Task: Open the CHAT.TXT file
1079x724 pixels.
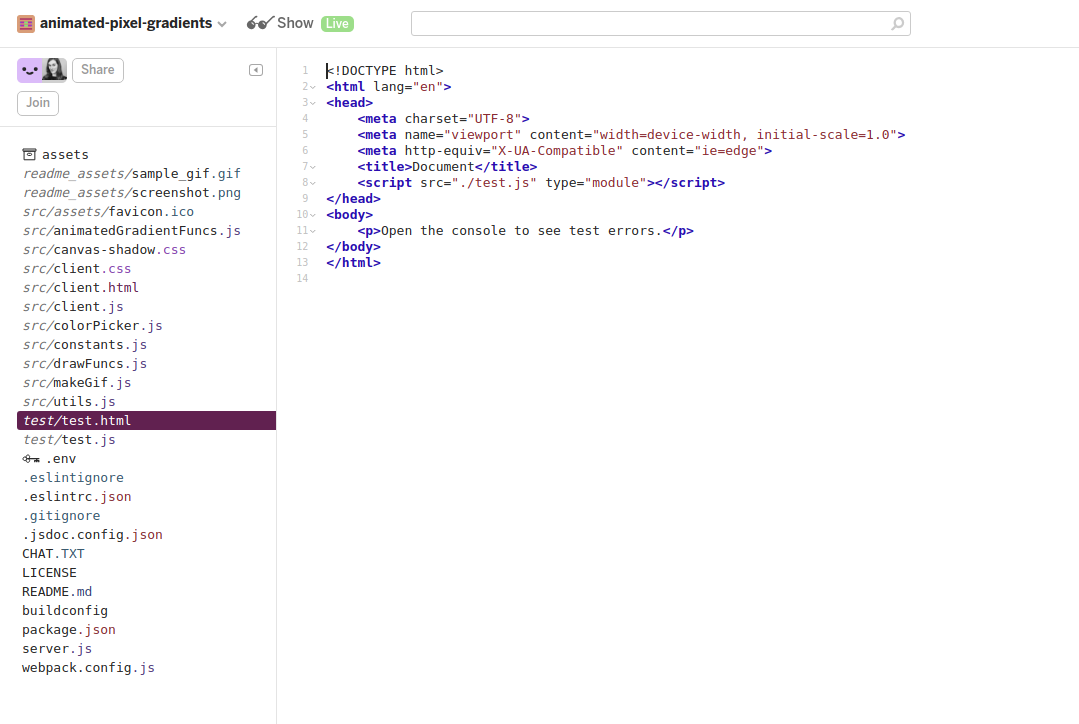Action: click(53, 554)
